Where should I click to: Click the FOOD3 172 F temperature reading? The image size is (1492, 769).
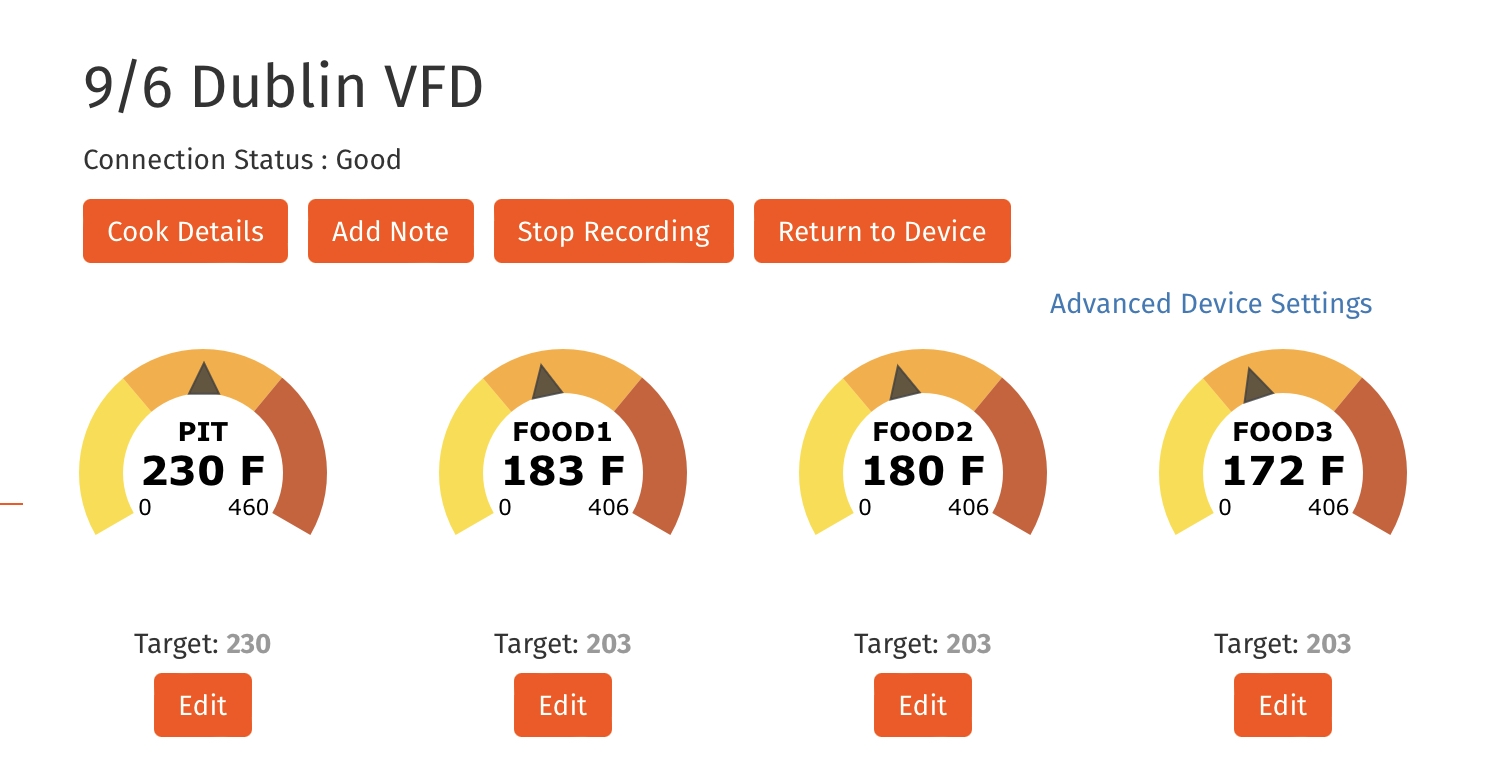point(1283,470)
